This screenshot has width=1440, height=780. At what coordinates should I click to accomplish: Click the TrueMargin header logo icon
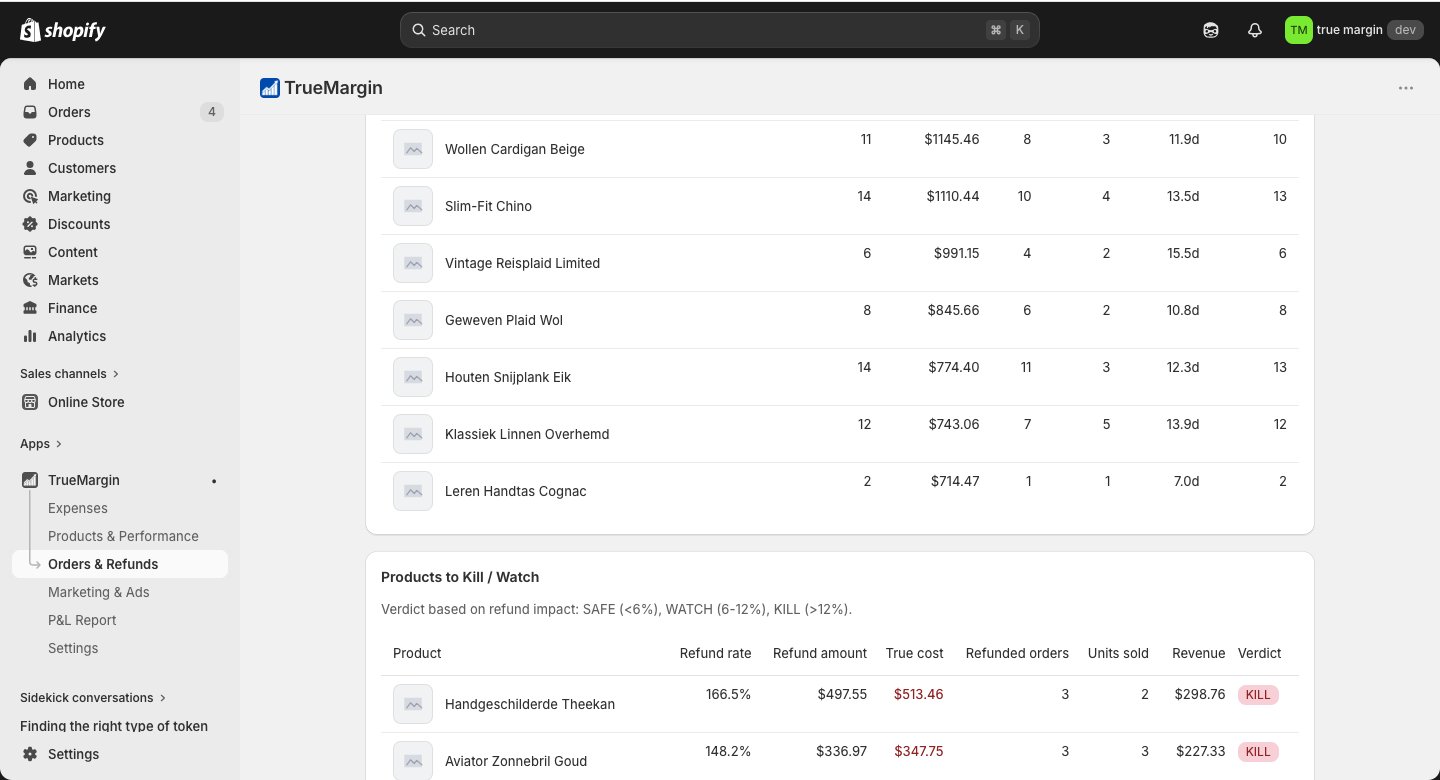tap(269, 88)
